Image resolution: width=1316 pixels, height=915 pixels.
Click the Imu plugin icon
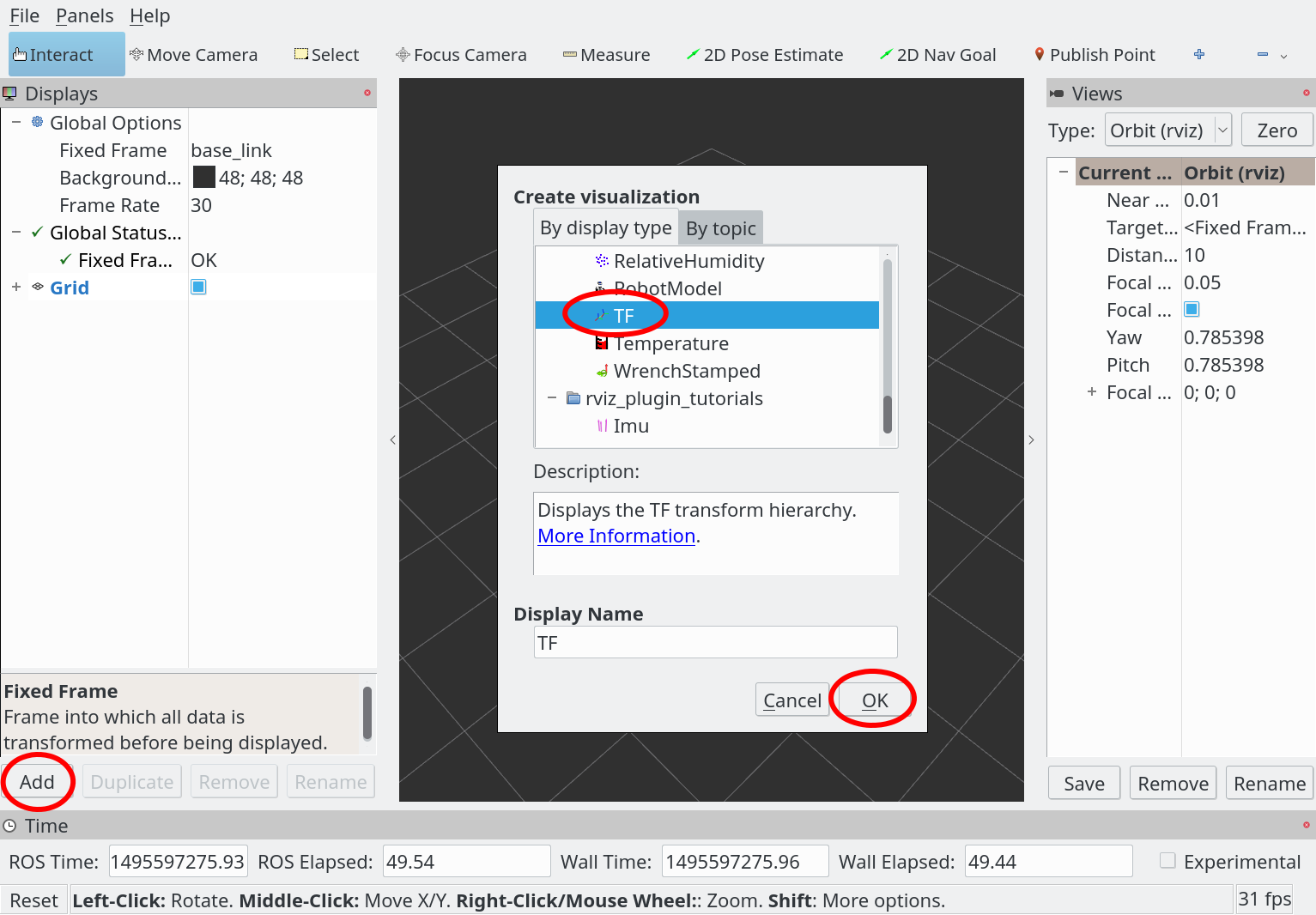point(602,425)
